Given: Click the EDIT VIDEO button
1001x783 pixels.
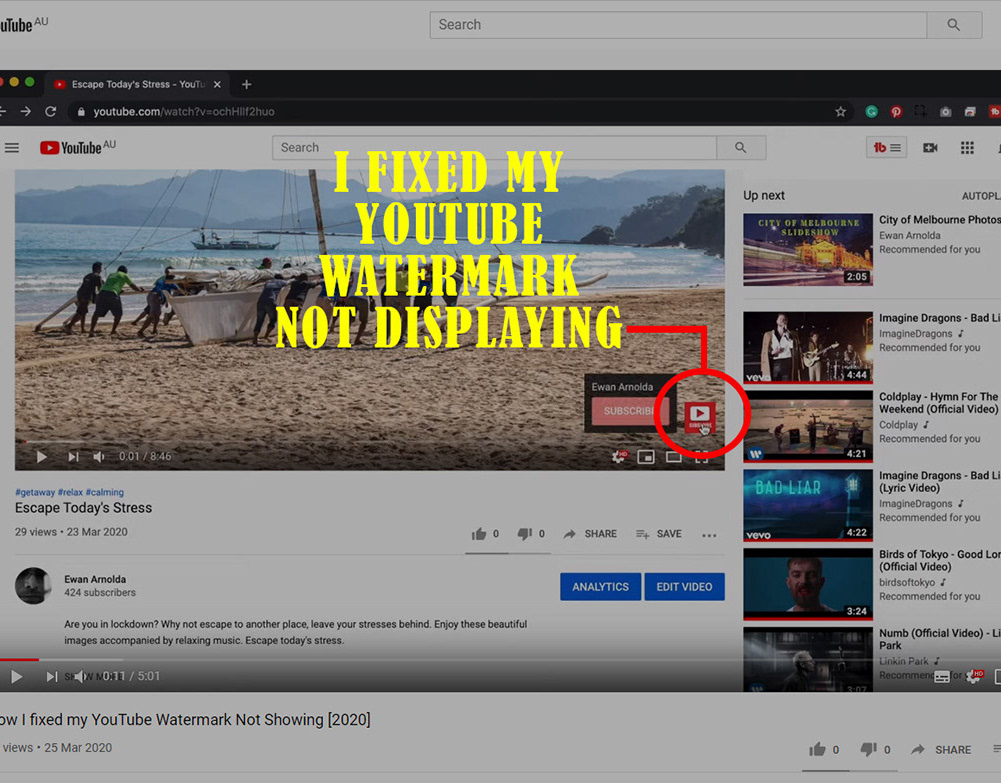Looking at the screenshot, I should (684, 586).
